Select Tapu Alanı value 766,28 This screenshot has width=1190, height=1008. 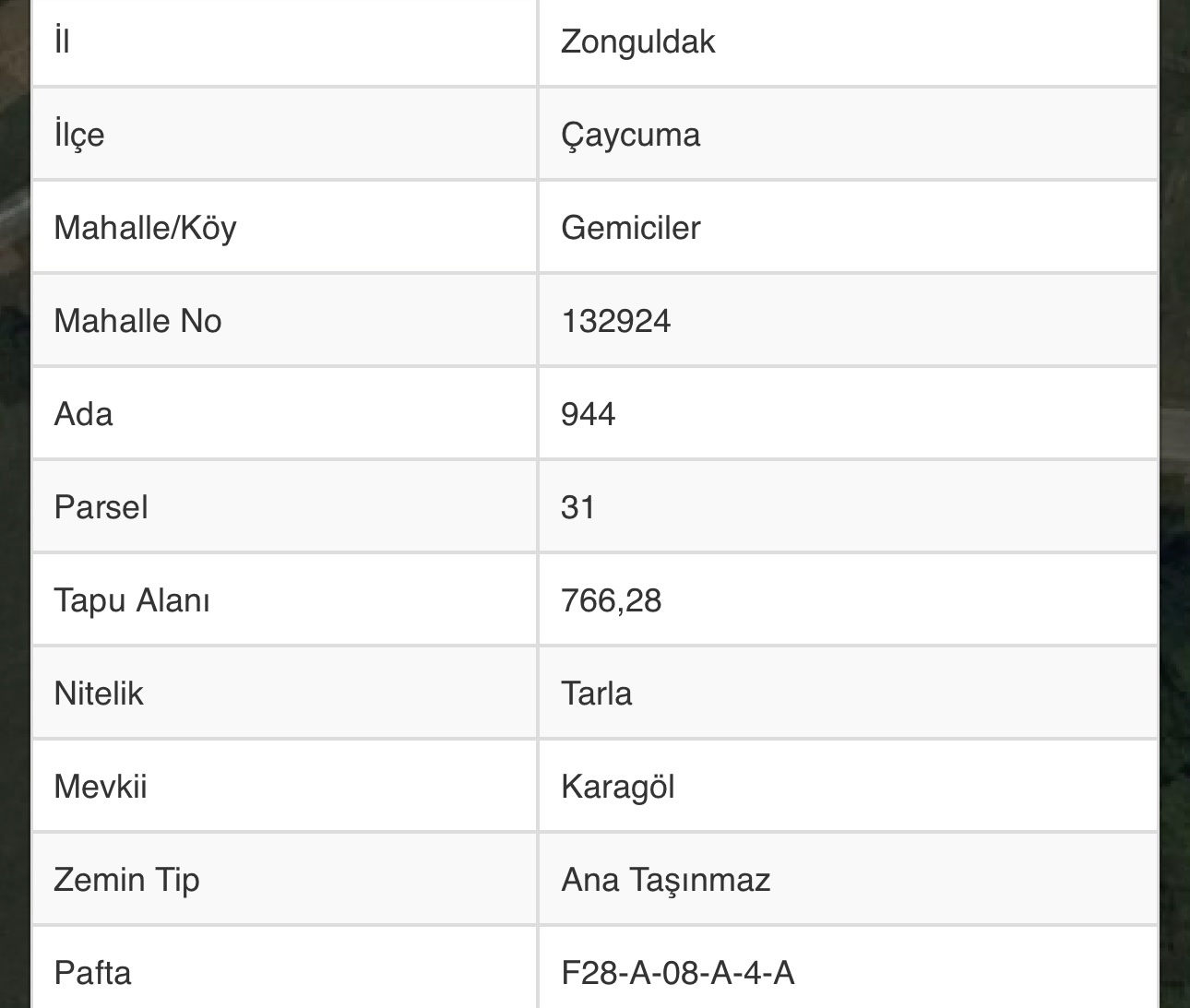tap(612, 600)
